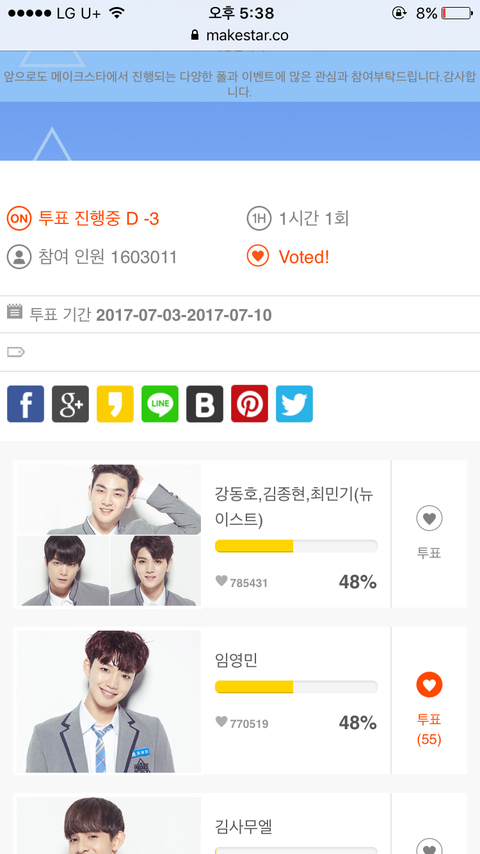Tap the black B share icon
The width and height of the screenshot is (480, 854).
pos(205,404)
